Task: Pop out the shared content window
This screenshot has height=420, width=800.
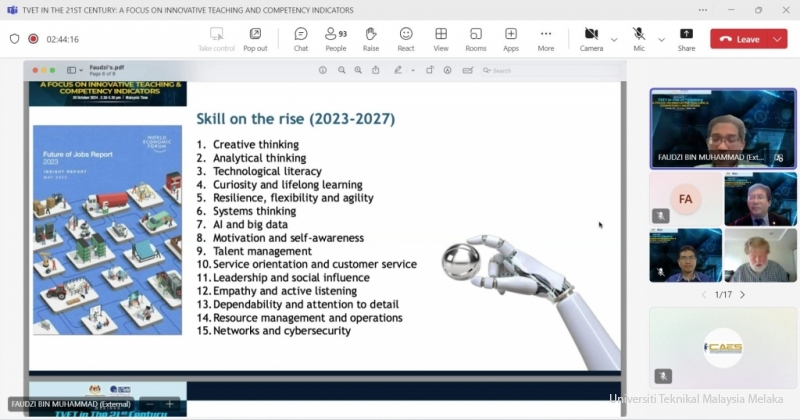Action: point(255,39)
